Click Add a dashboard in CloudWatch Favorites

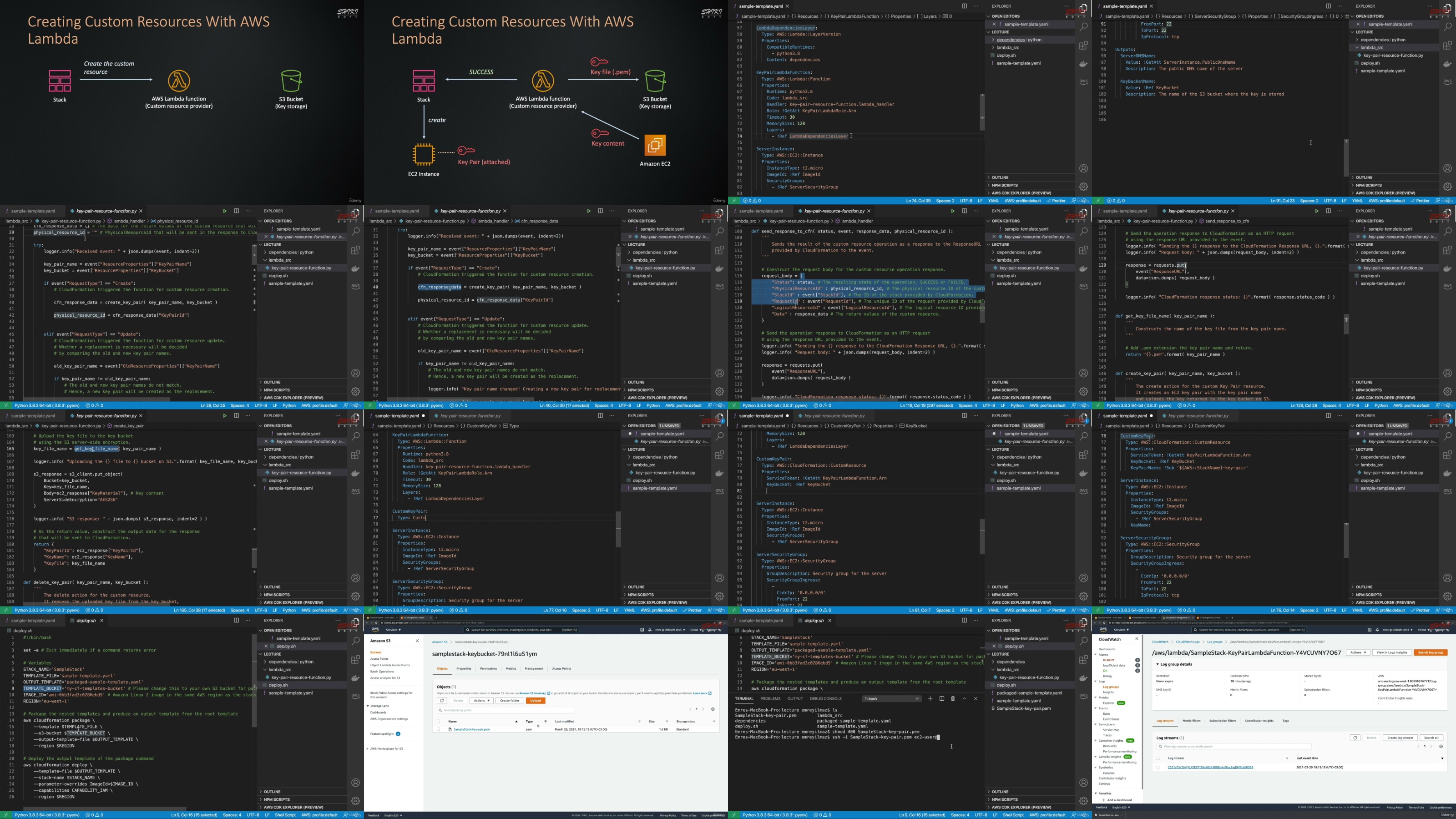[1117, 800]
